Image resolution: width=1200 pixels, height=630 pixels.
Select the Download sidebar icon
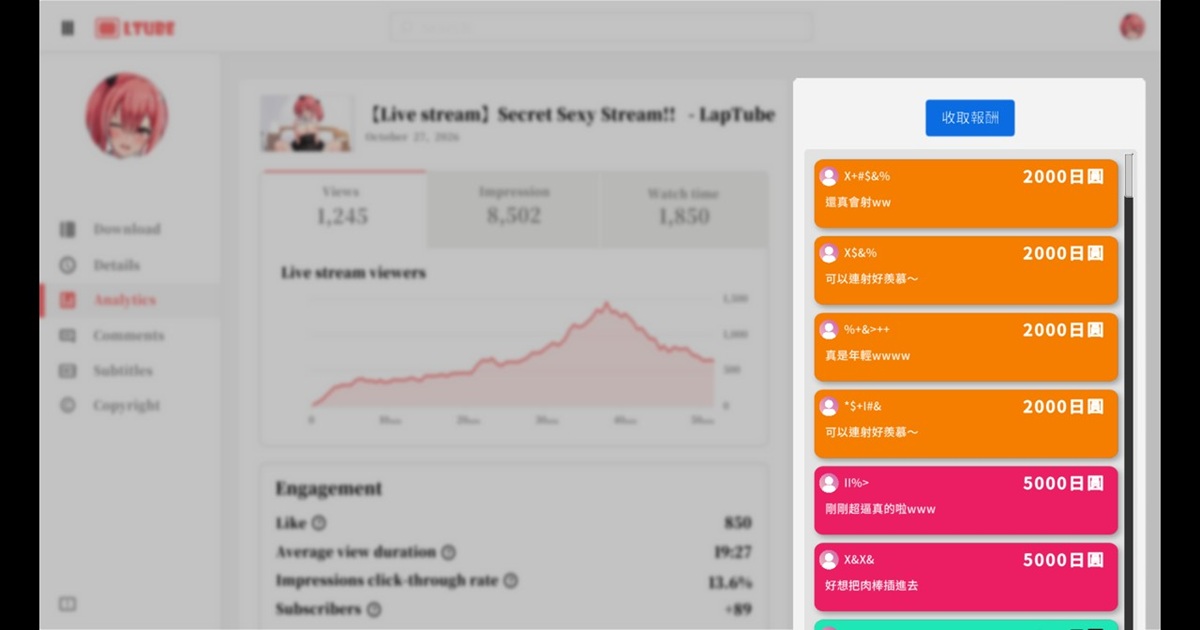coord(68,229)
